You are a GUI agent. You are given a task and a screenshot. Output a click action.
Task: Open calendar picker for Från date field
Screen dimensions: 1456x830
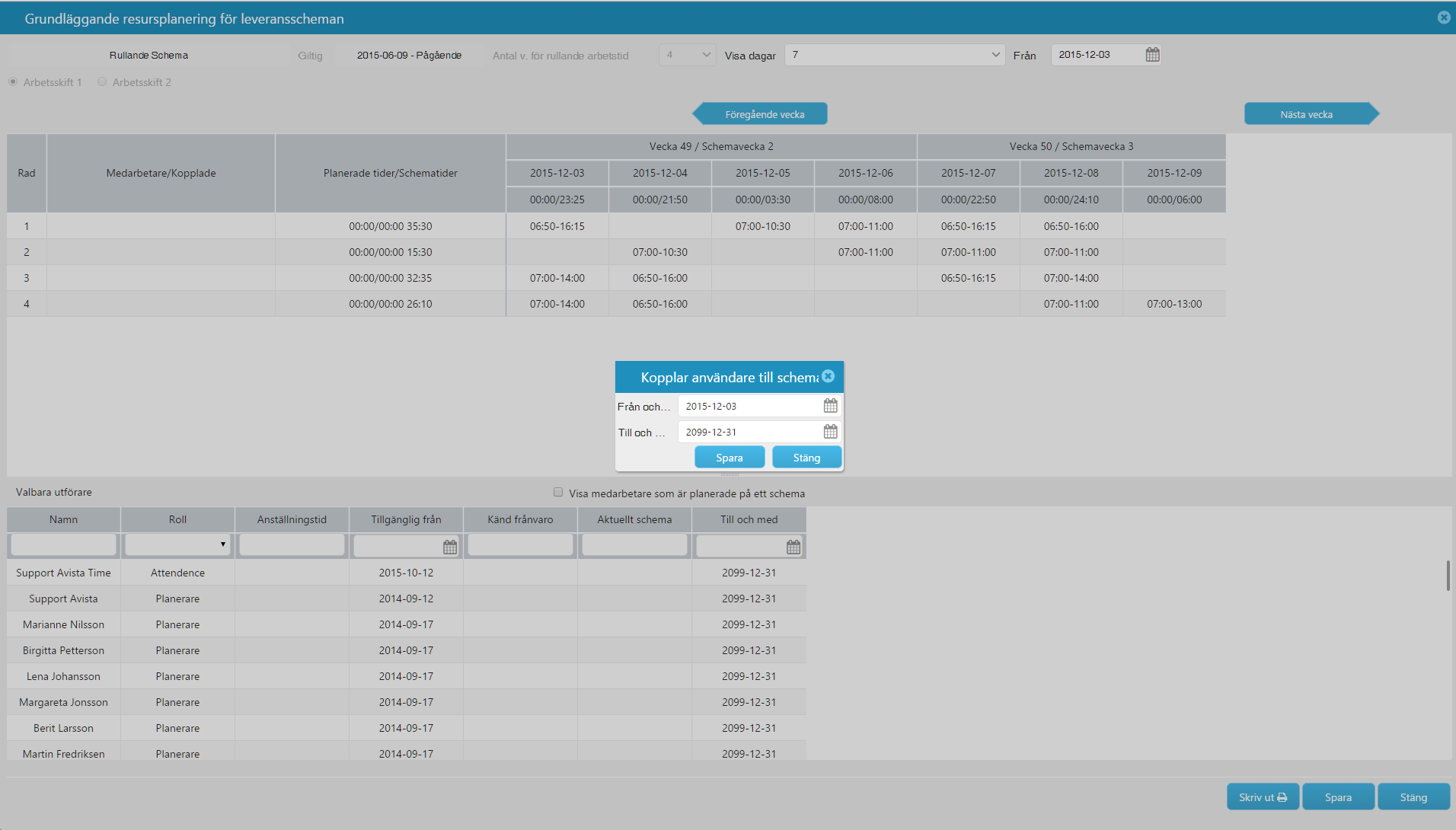point(1152,55)
